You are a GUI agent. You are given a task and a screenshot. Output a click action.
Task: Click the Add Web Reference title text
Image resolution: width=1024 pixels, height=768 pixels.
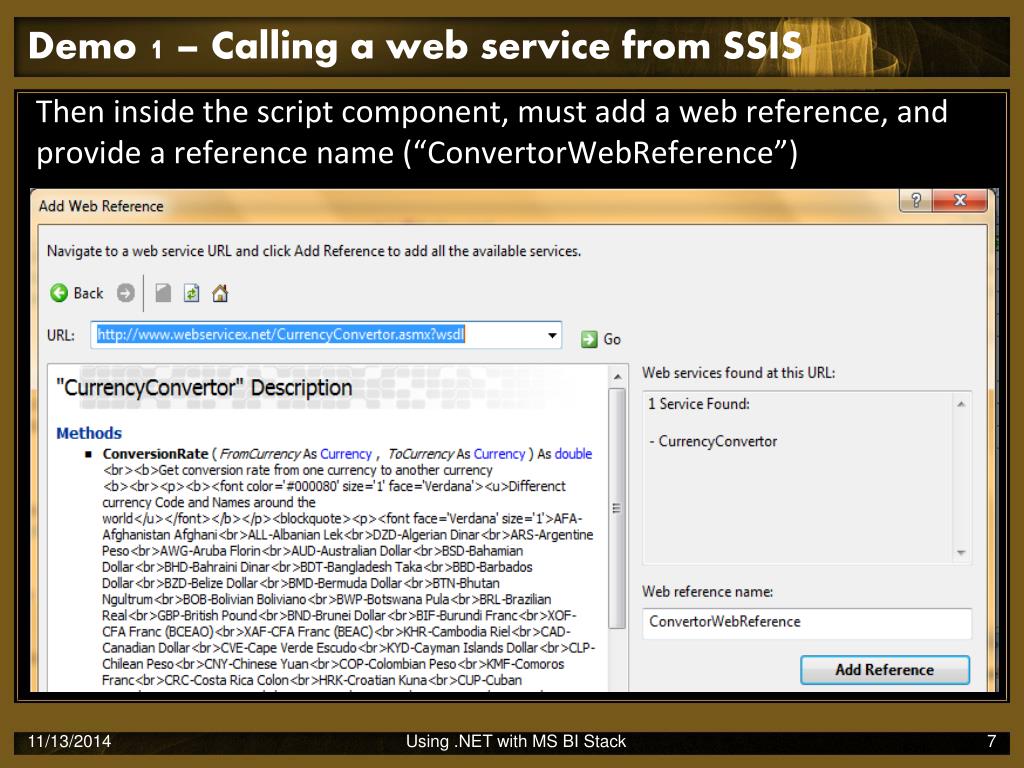pos(101,206)
